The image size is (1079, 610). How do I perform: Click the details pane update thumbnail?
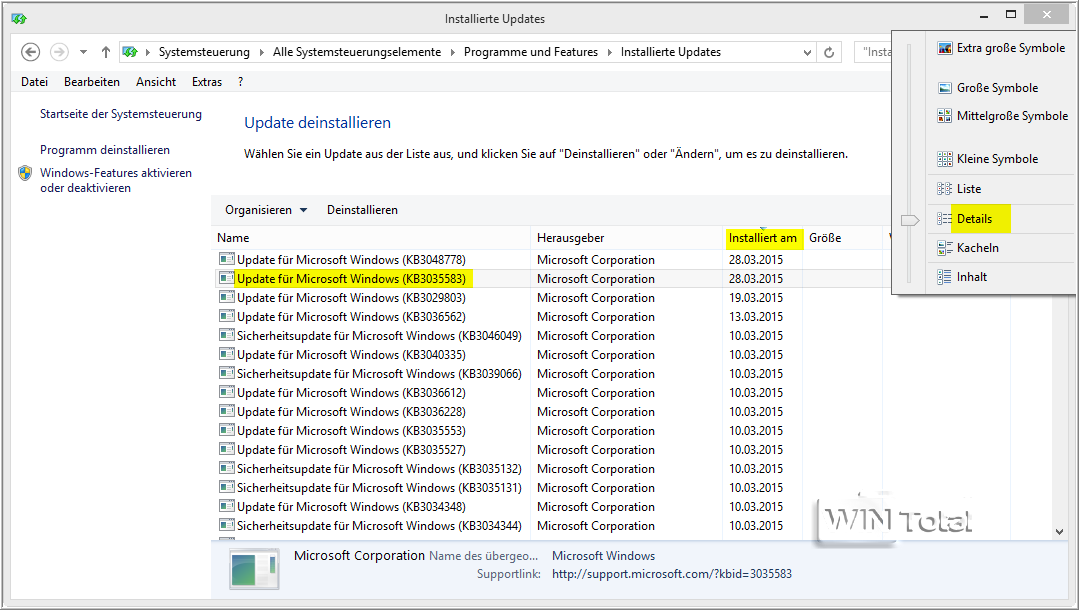(255, 569)
